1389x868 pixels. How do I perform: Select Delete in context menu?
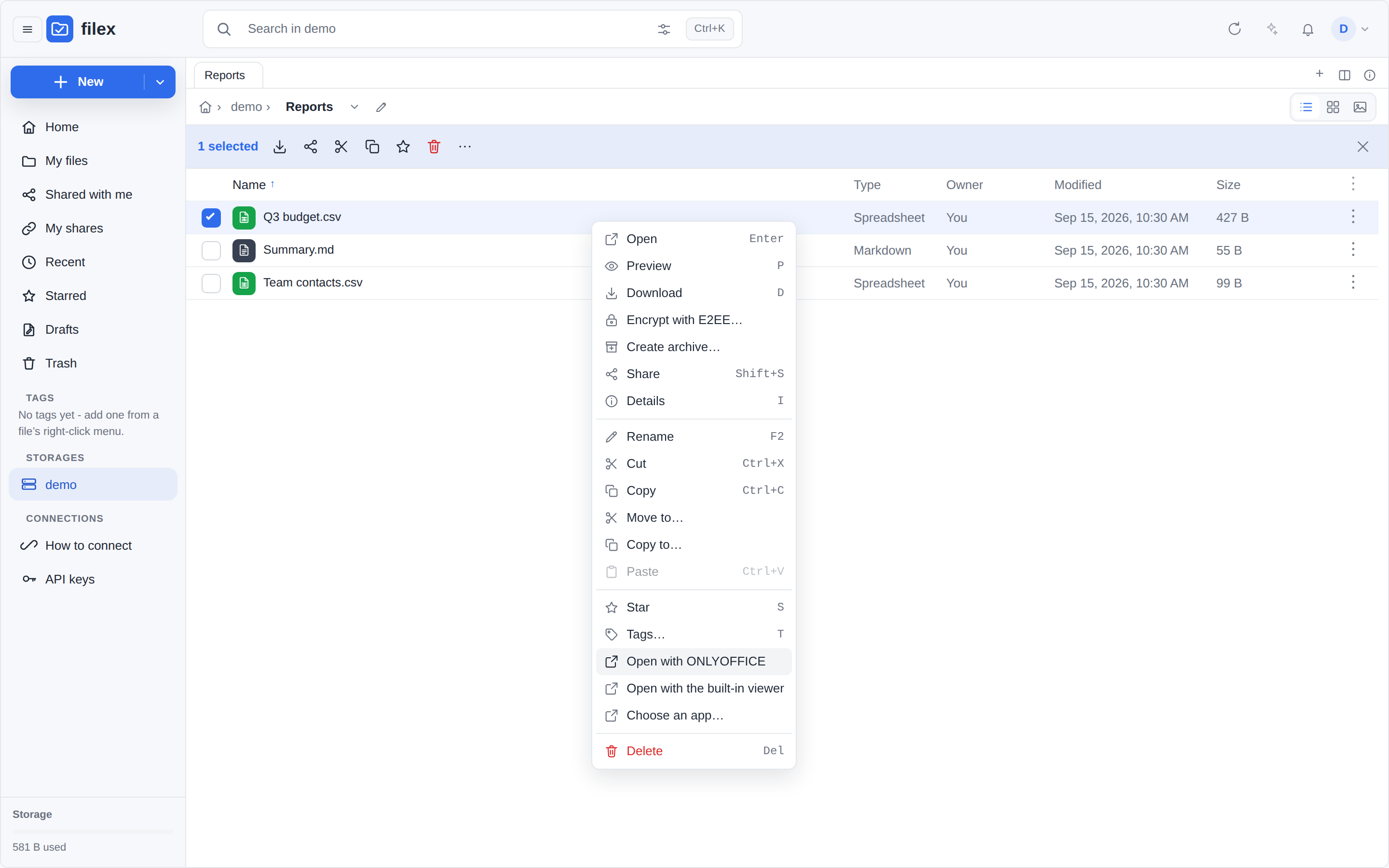(694, 751)
